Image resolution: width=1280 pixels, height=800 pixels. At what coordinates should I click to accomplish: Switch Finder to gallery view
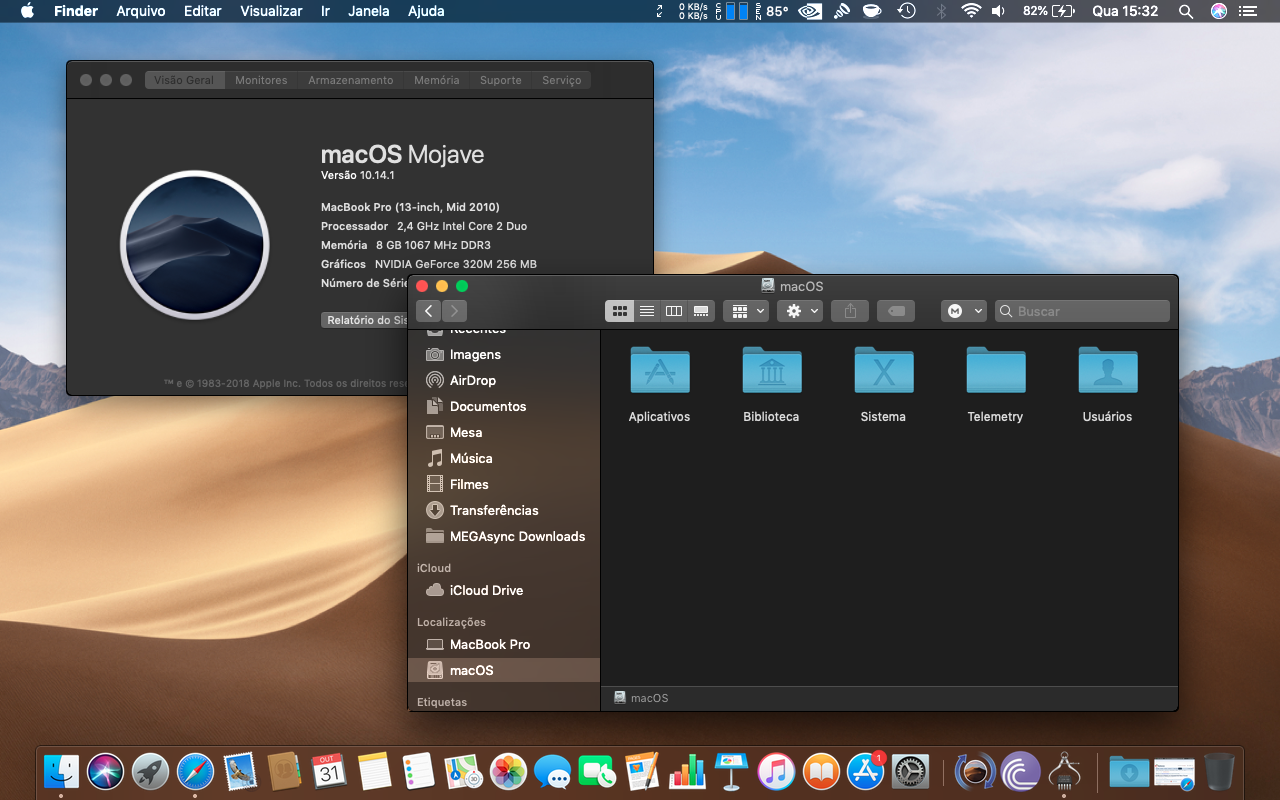(701, 311)
